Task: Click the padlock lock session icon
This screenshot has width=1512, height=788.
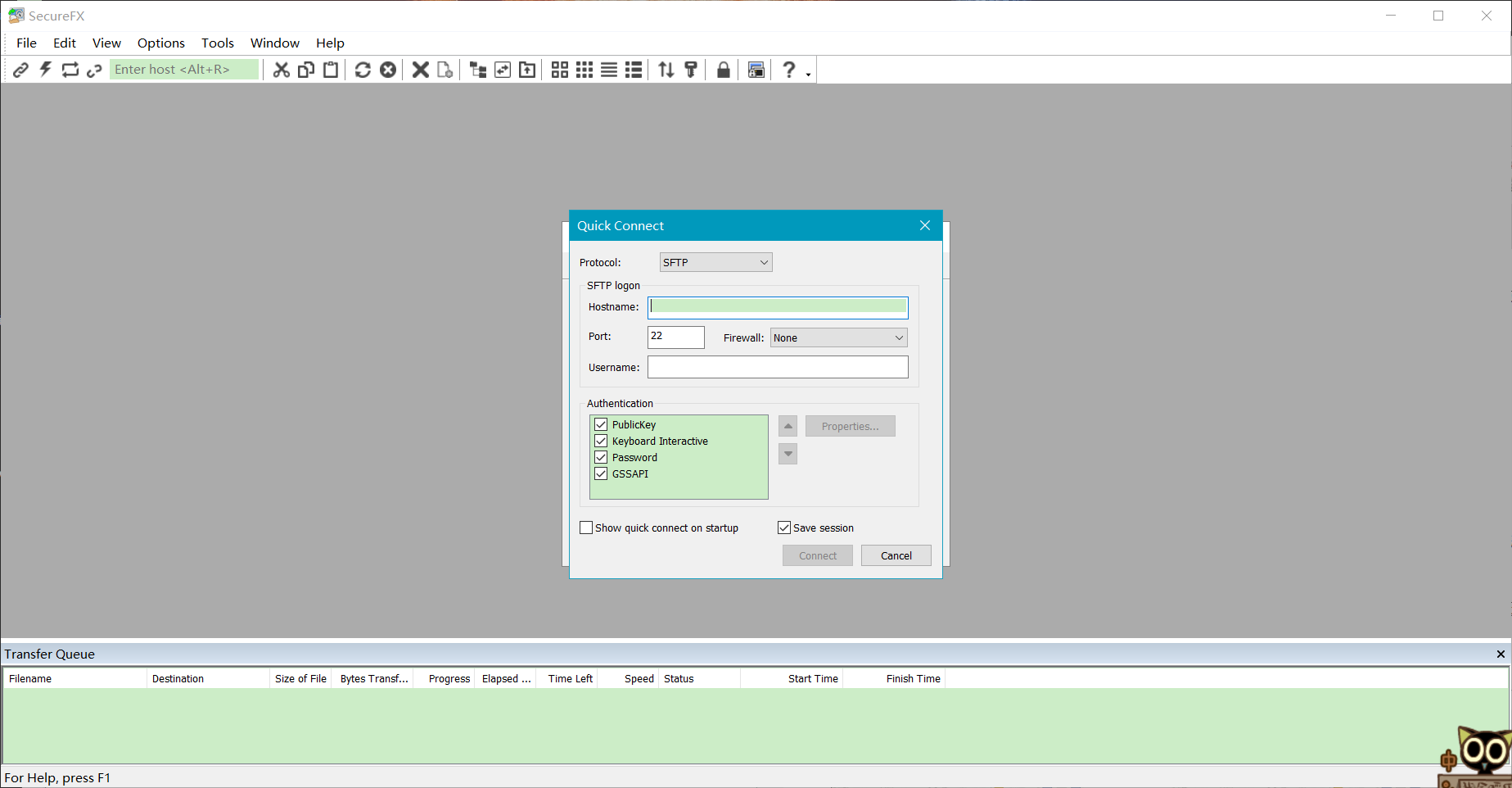Action: [x=724, y=70]
